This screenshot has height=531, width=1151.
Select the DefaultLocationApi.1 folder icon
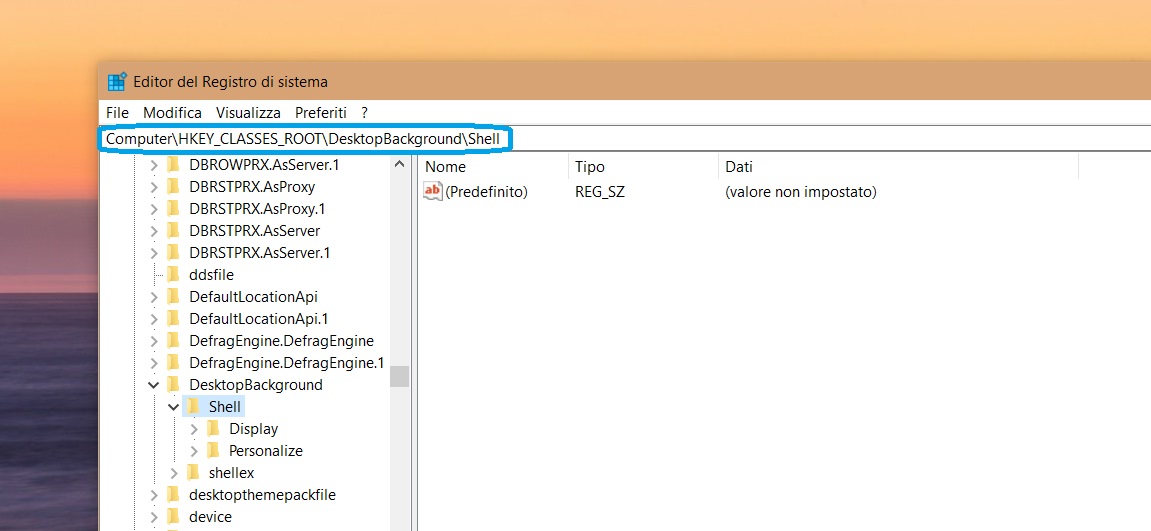(x=173, y=319)
